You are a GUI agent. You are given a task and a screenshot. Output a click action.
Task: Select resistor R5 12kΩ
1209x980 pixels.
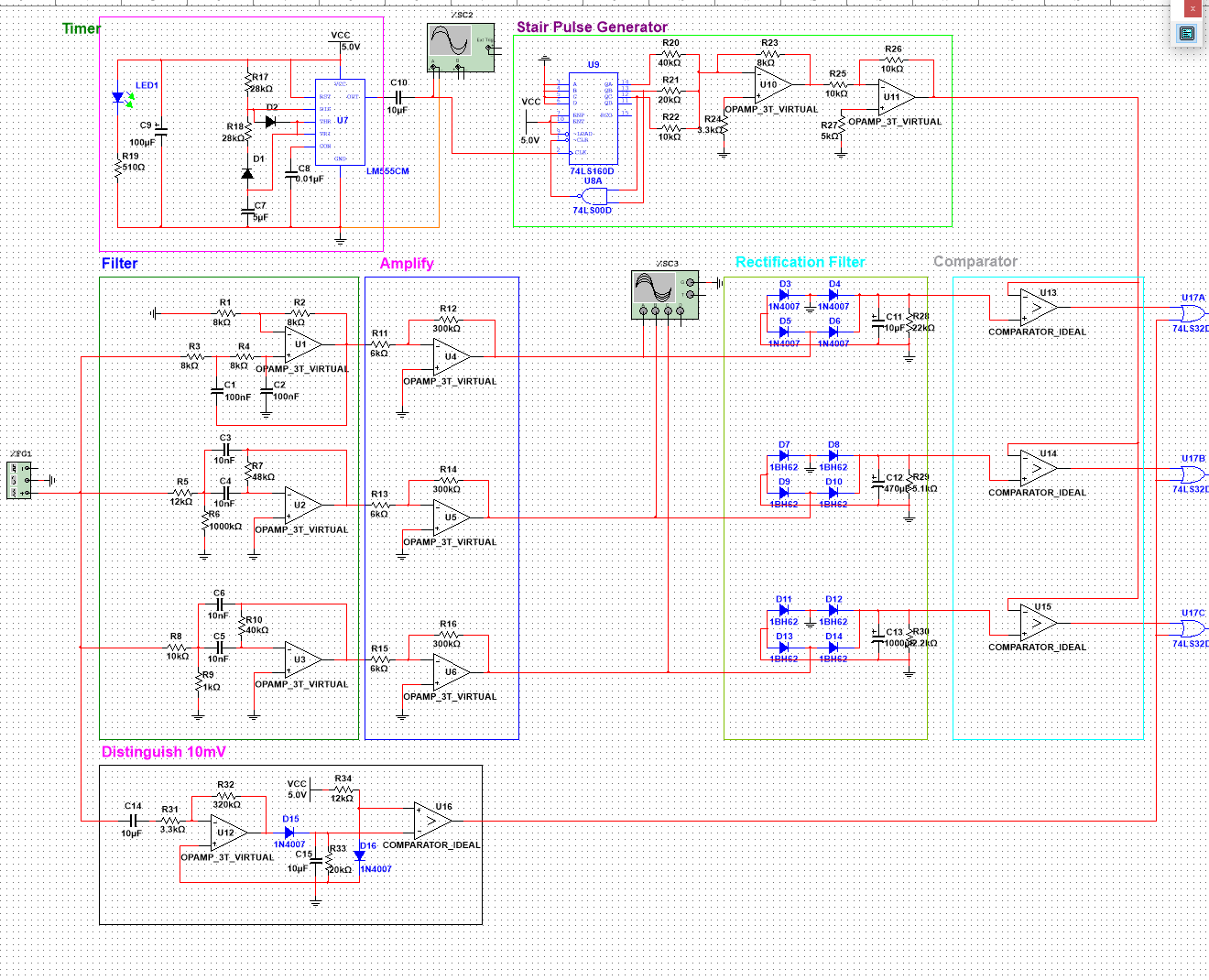[x=182, y=492]
